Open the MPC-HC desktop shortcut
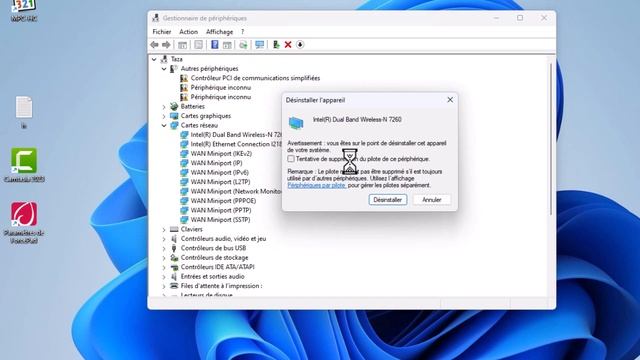This screenshot has width=640, height=360. tap(24, 10)
